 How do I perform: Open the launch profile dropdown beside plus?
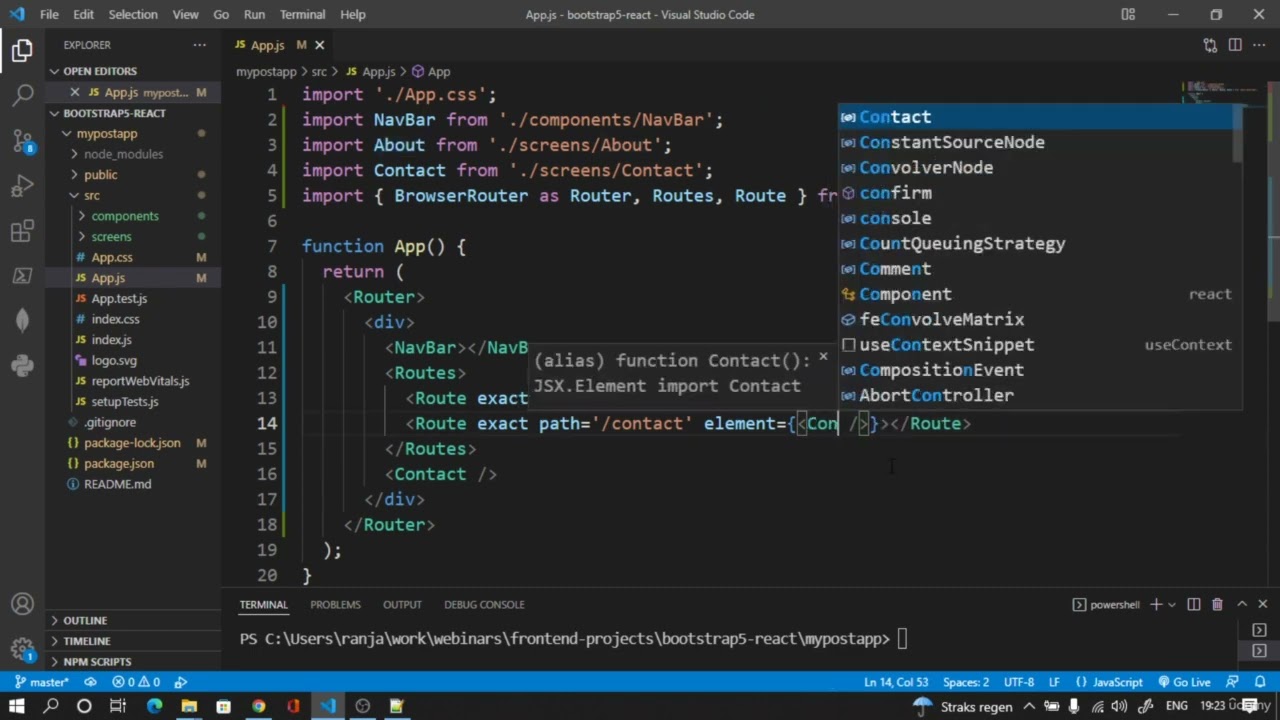1172,604
